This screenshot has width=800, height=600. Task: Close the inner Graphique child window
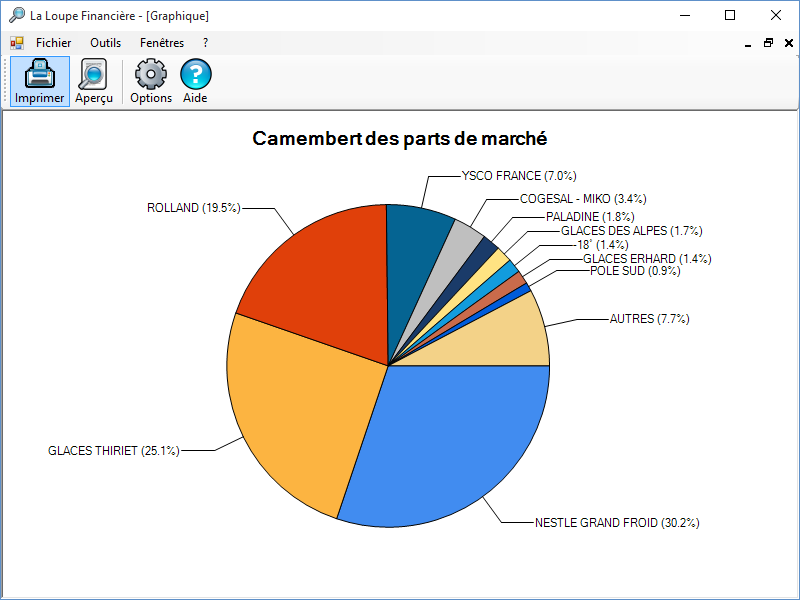(x=789, y=43)
